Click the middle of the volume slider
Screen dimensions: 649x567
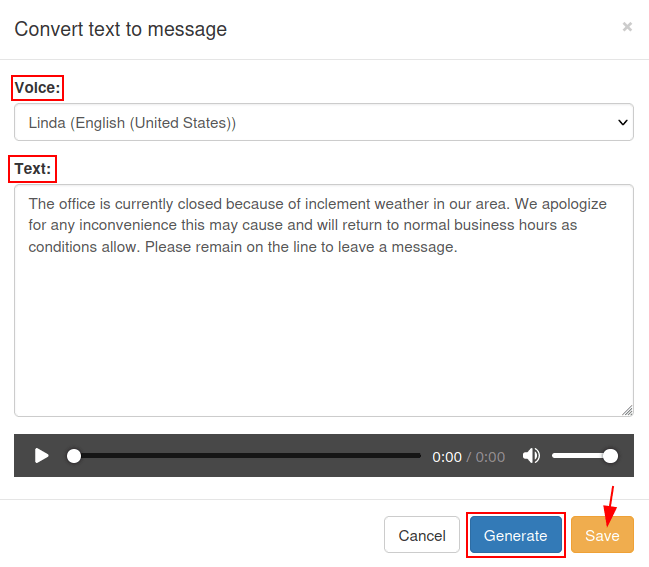[582, 456]
